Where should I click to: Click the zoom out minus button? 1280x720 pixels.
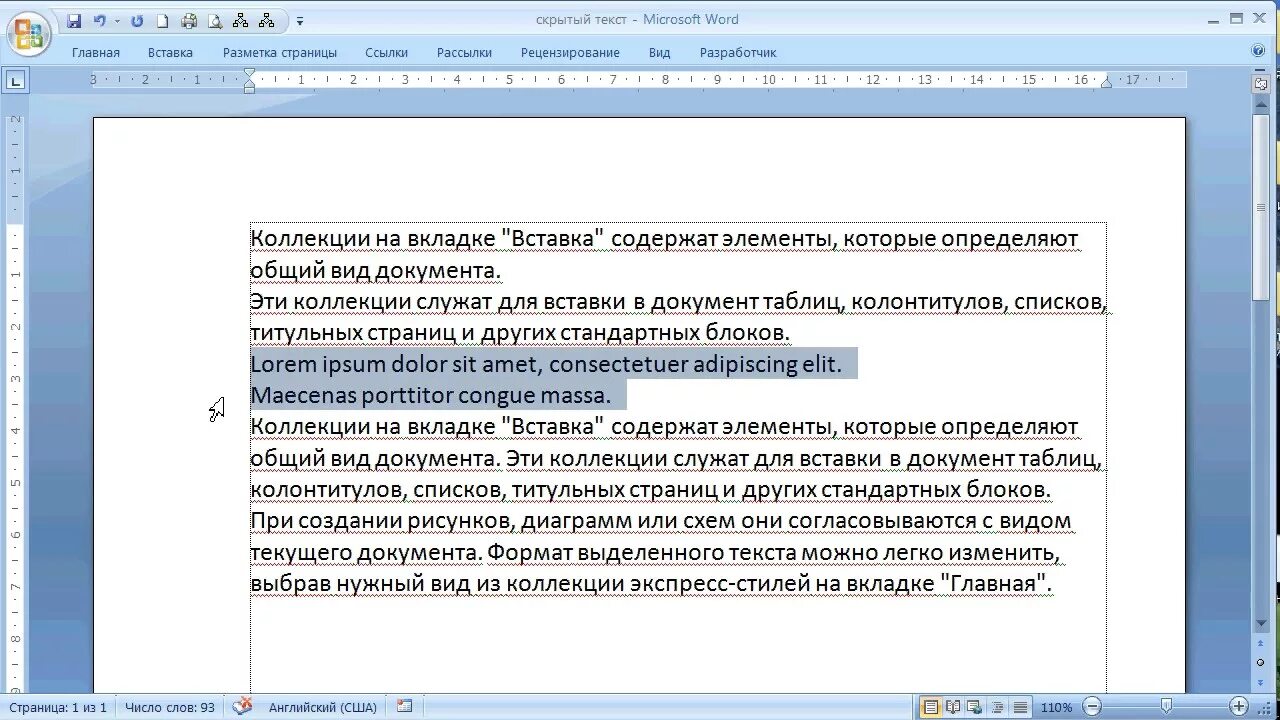pyautogui.click(x=1092, y=707)
